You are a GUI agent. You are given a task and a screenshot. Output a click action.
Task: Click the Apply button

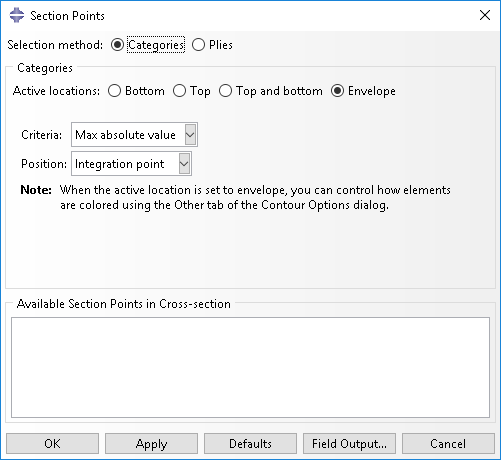pos(151,444)
